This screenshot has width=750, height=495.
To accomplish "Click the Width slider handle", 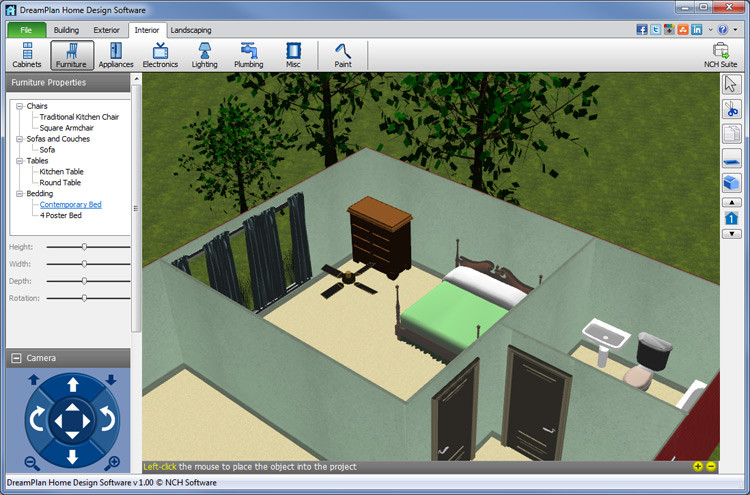I will click(84, 264).
